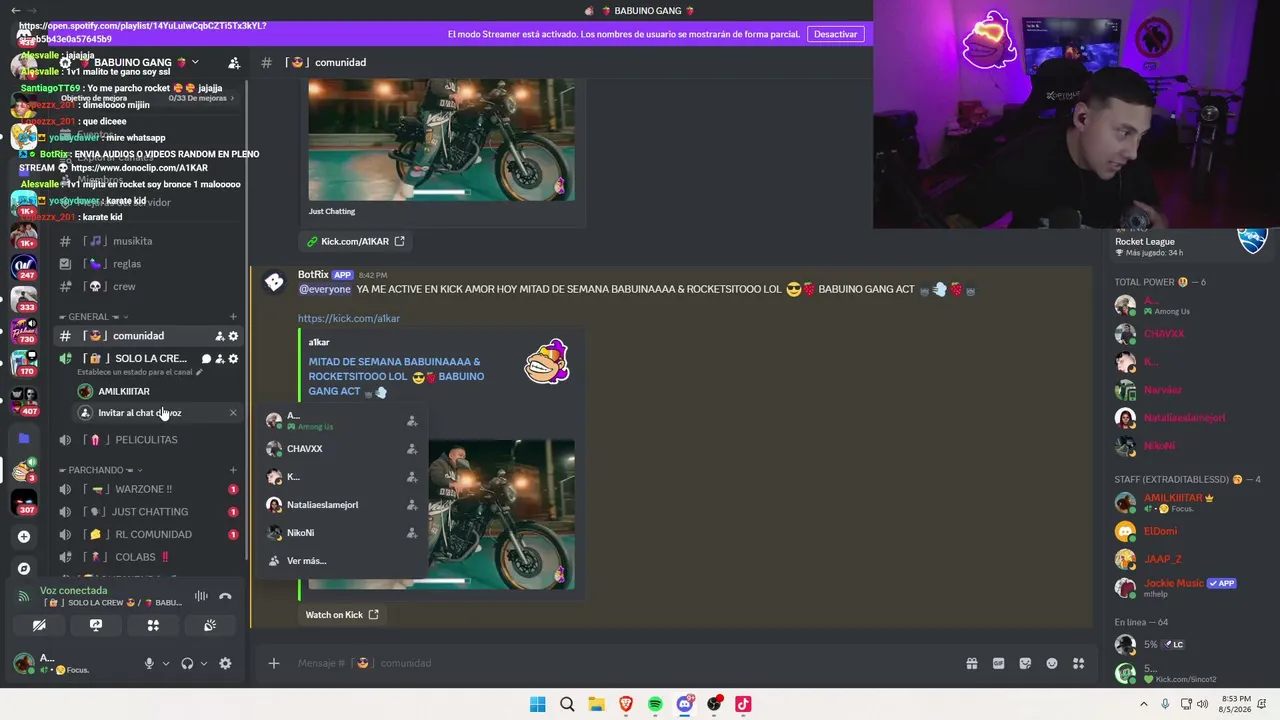Close the Invitar al chat de voz row
1280x720 pixels.
[x=233, y=413]
